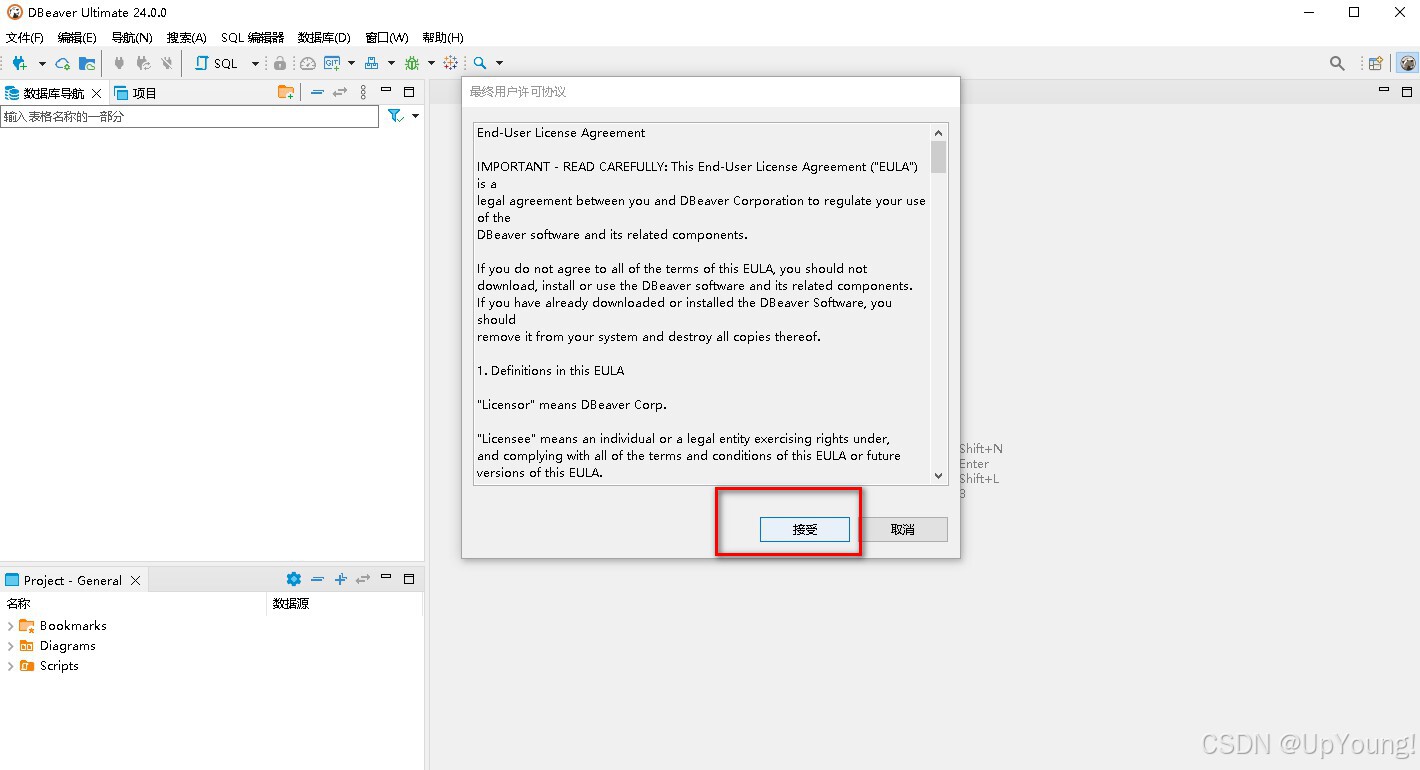This screenshot has width=1420, height=770.
Task: Expand the SQL button dropdown arrow
Action: (x=255, y=63)
